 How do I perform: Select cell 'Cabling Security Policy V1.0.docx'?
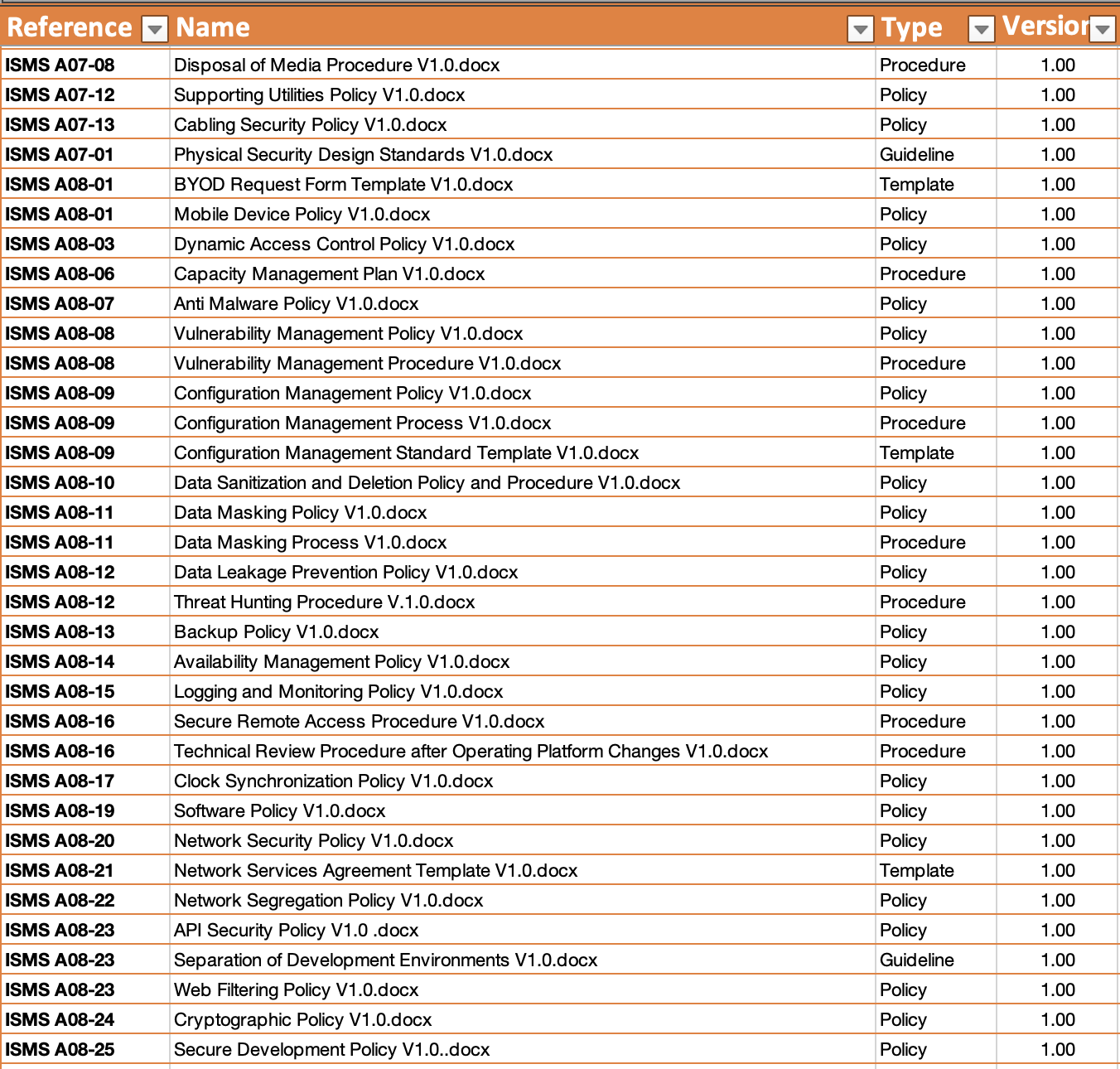523,124
